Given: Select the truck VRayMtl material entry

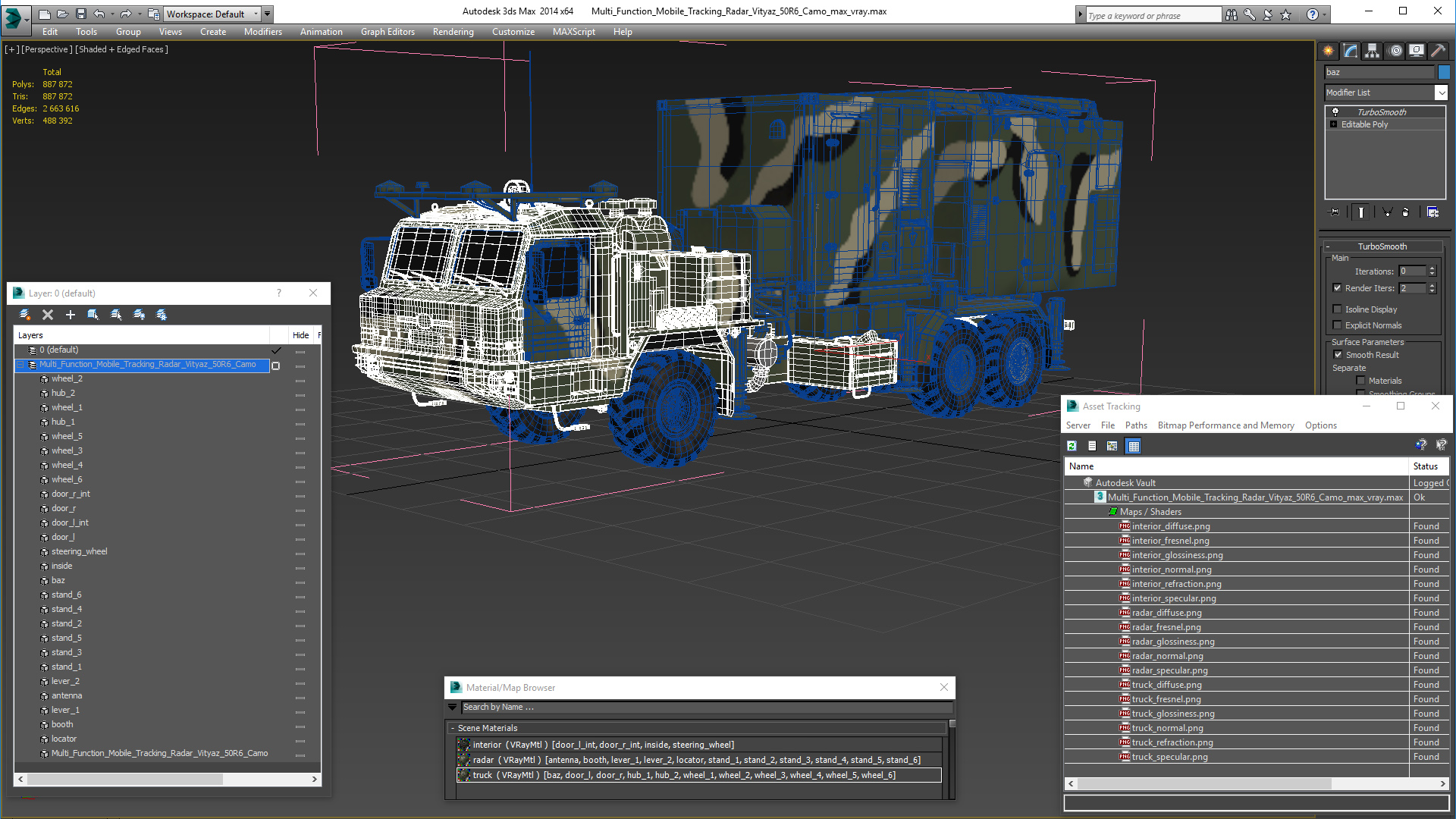Looking at the screenshot, I should coord(698,775).
